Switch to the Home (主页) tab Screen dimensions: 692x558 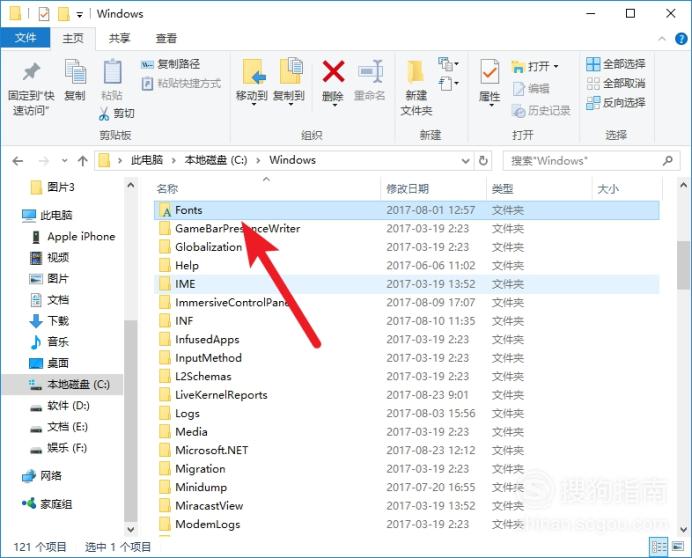pyautogui.click(x=73, y=39)
